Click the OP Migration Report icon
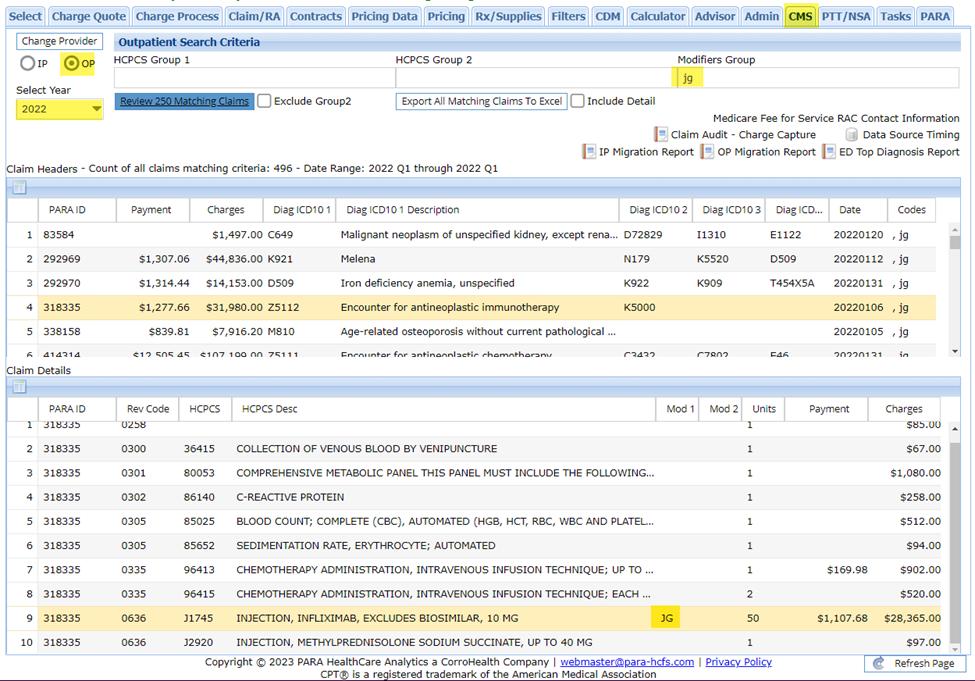 coord(708,152)
